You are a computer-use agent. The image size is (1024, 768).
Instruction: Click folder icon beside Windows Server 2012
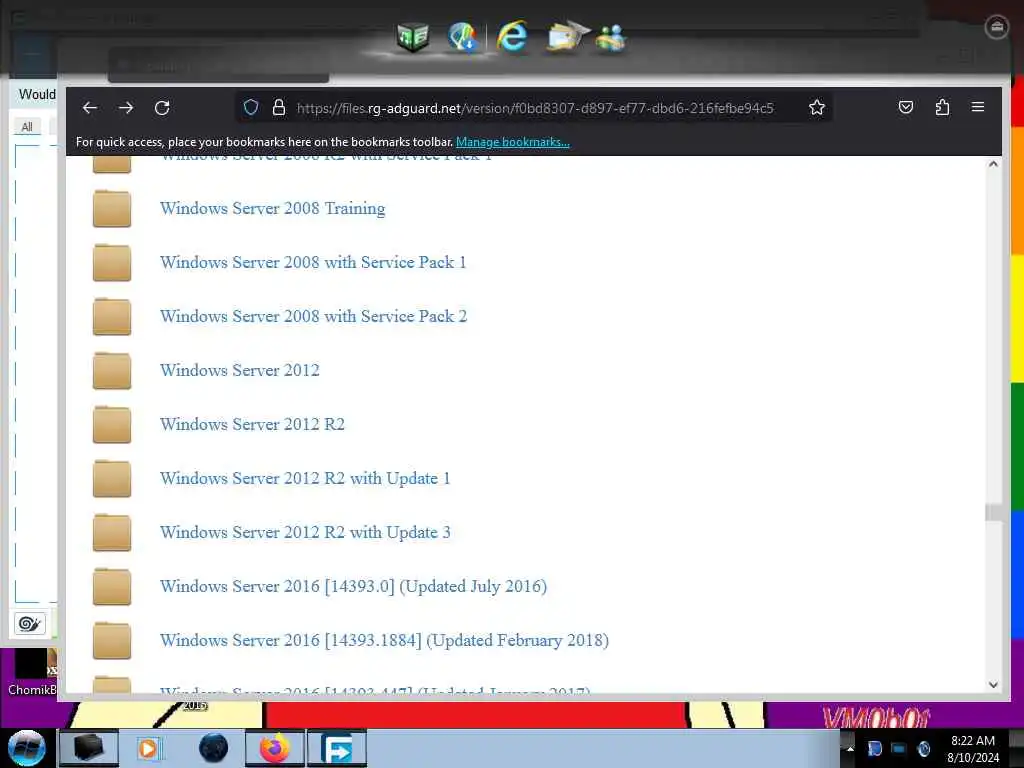click(x=112, y=371)
